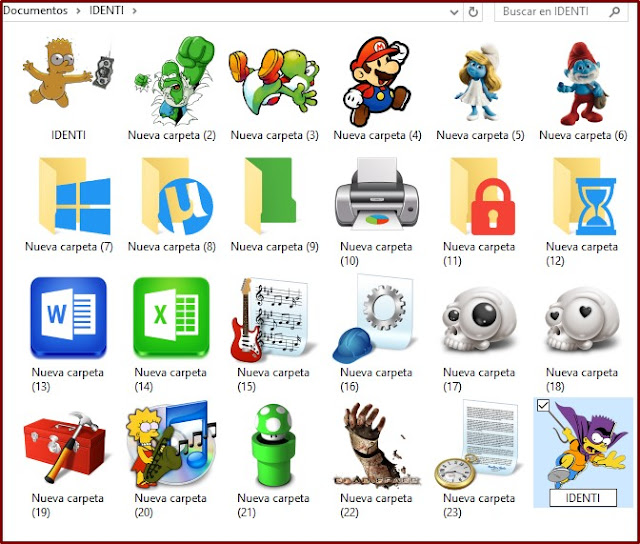This screenshot has width=640, height=544.
Task: Select the Word icon folder
Action: (68, 318)
